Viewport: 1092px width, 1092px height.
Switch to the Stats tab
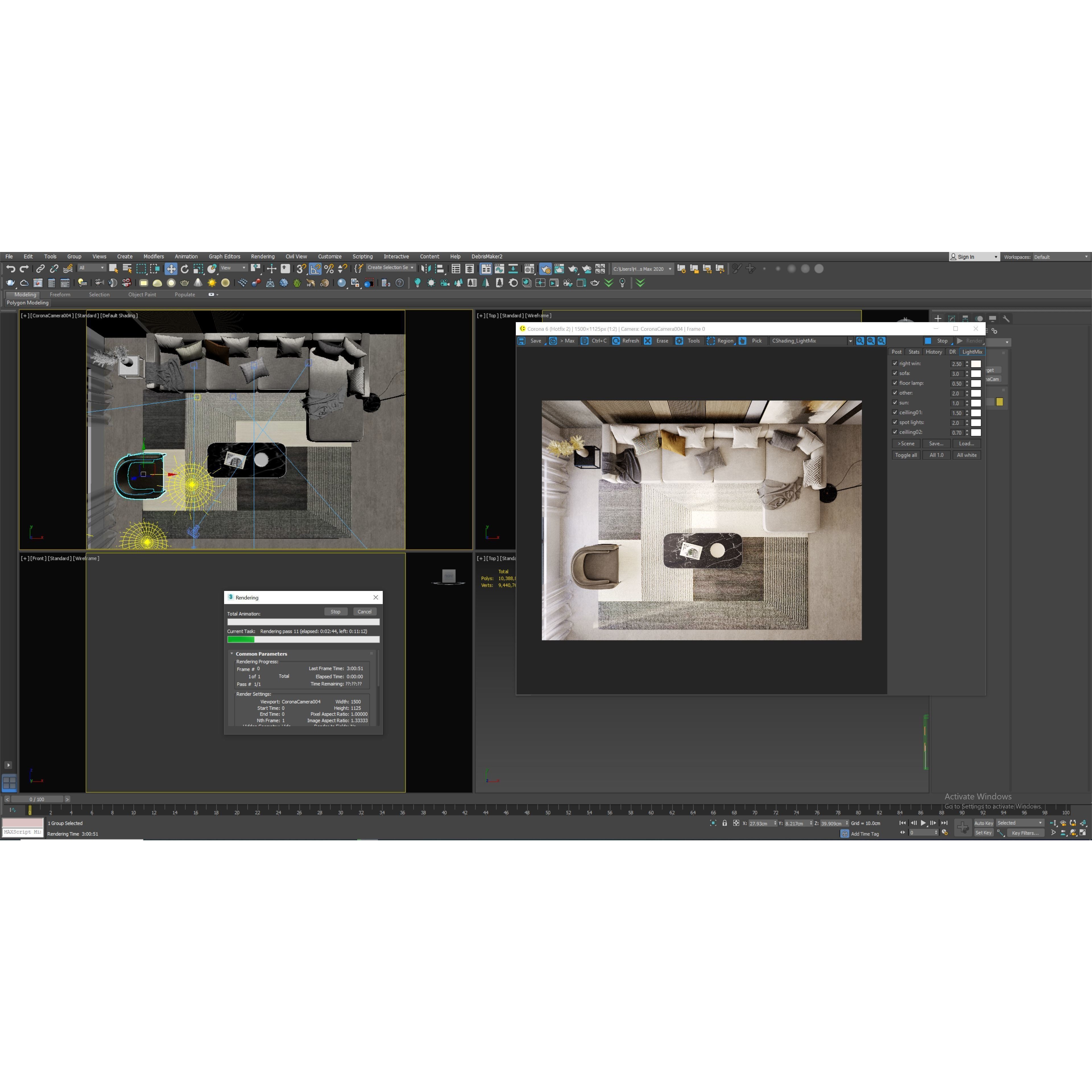click(x=913, y=352)
